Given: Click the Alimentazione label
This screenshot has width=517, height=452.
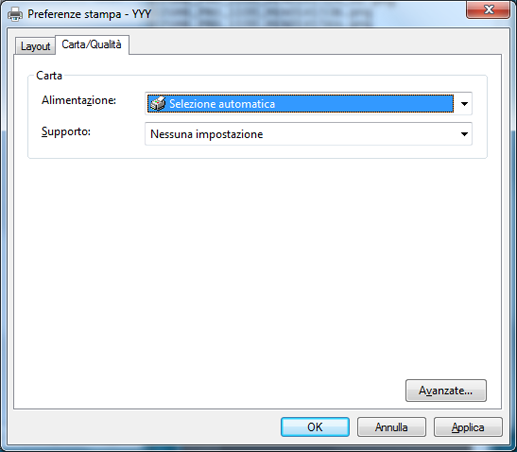Looking at the screenshot, I should click(79, 100).
